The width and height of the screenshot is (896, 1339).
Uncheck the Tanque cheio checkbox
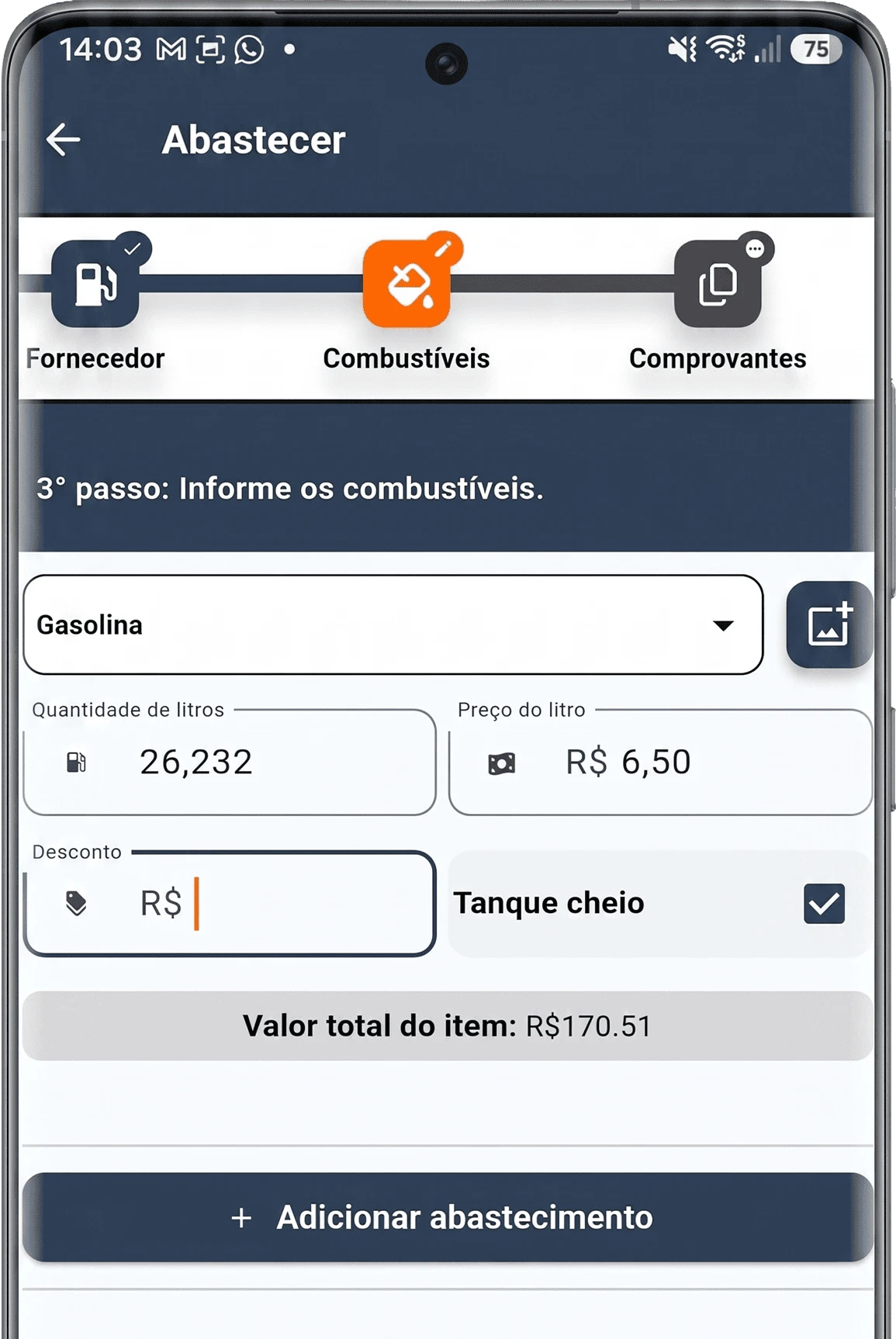click(824, 903)
